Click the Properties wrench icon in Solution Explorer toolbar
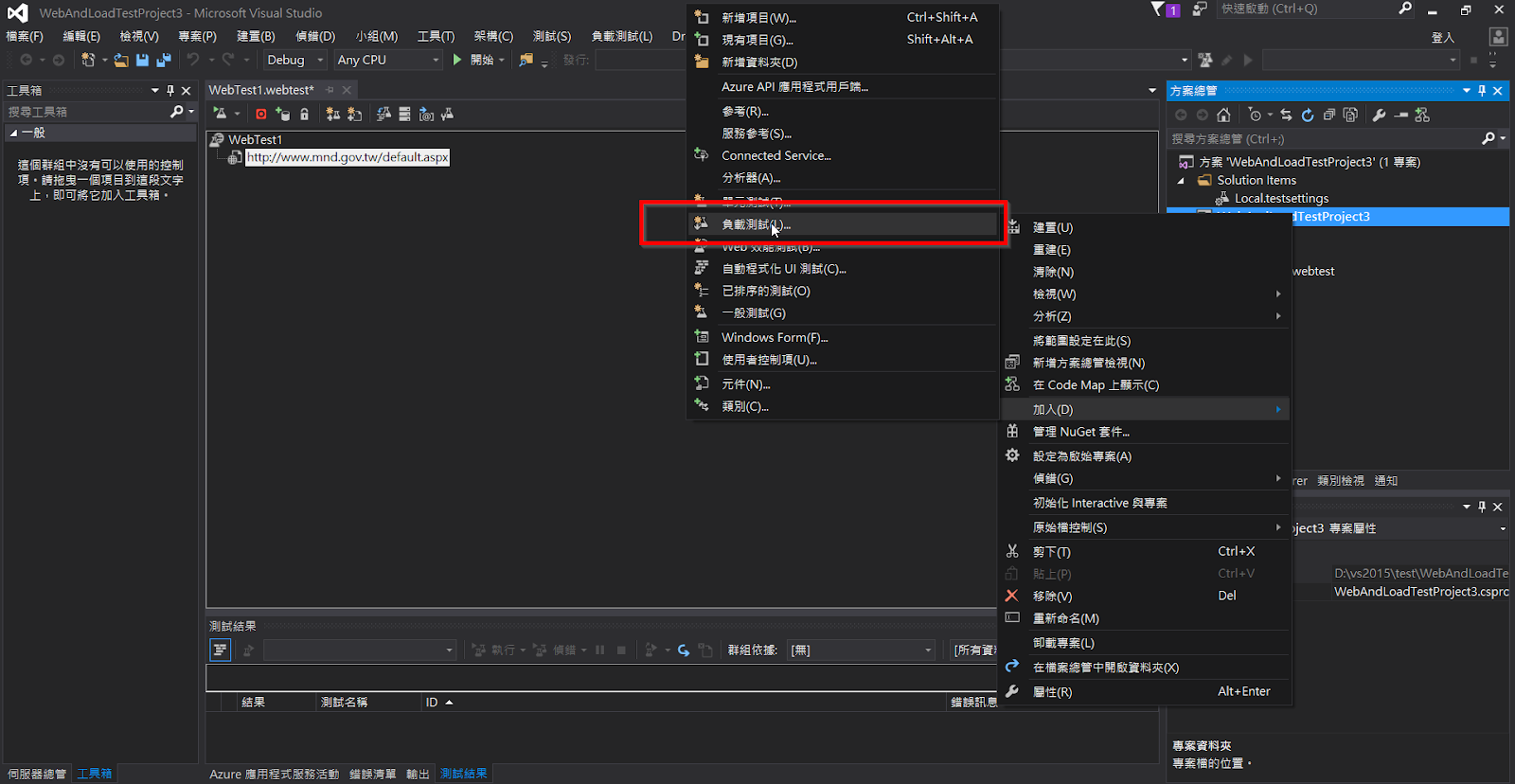Viewport: 1515px width, 784px height. [1379, 115]
